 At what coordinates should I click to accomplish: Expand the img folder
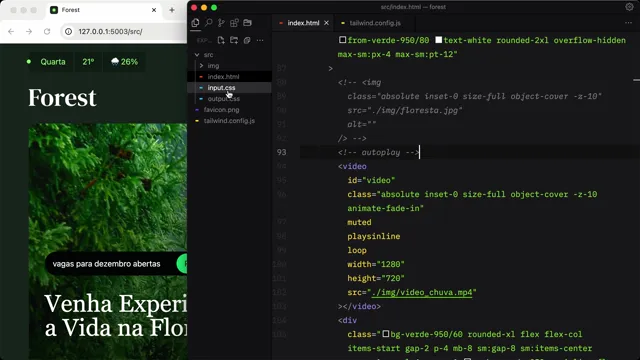201,66
